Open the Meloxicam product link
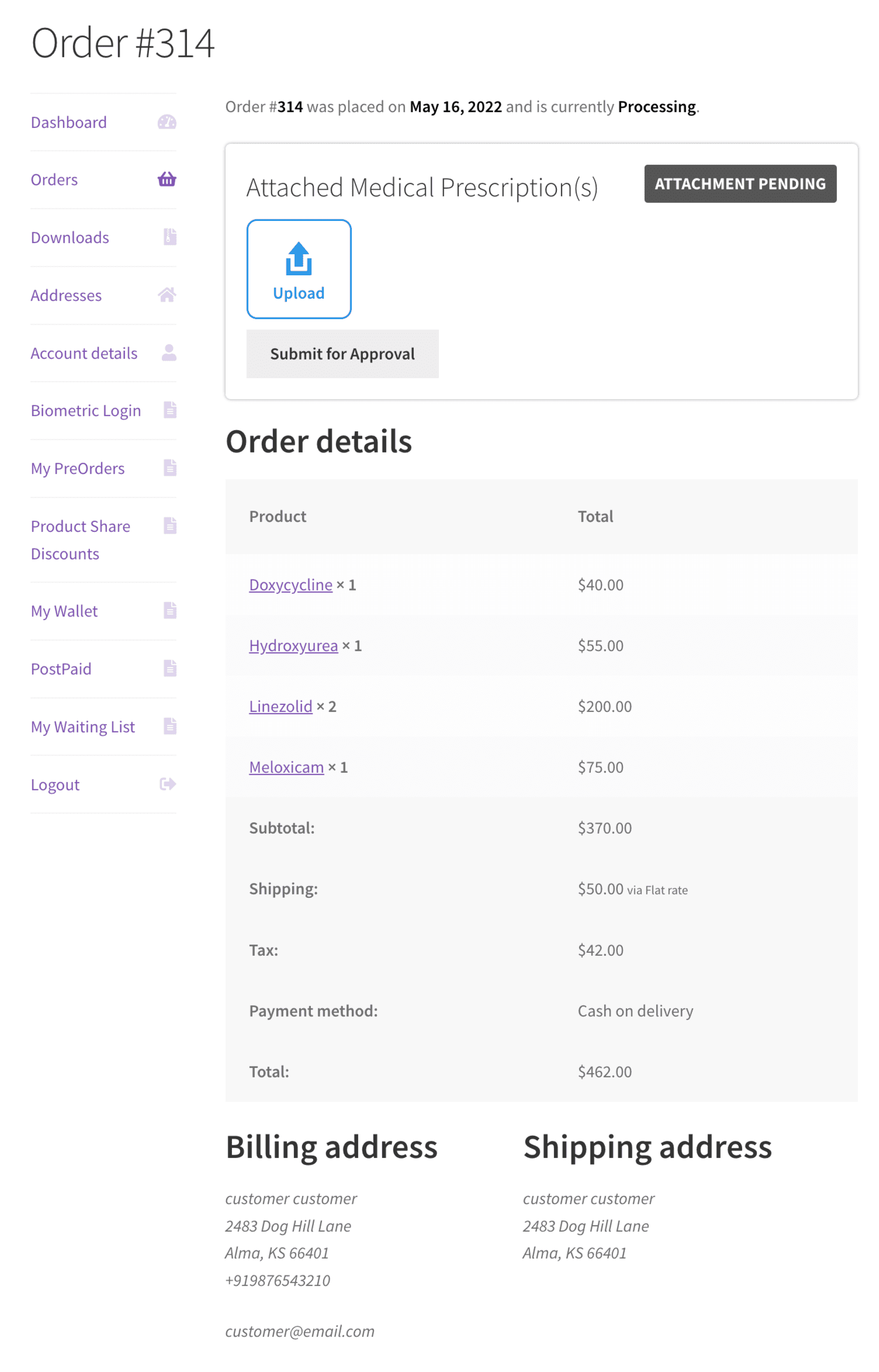The image size is (879, 1372). (286, 767)
